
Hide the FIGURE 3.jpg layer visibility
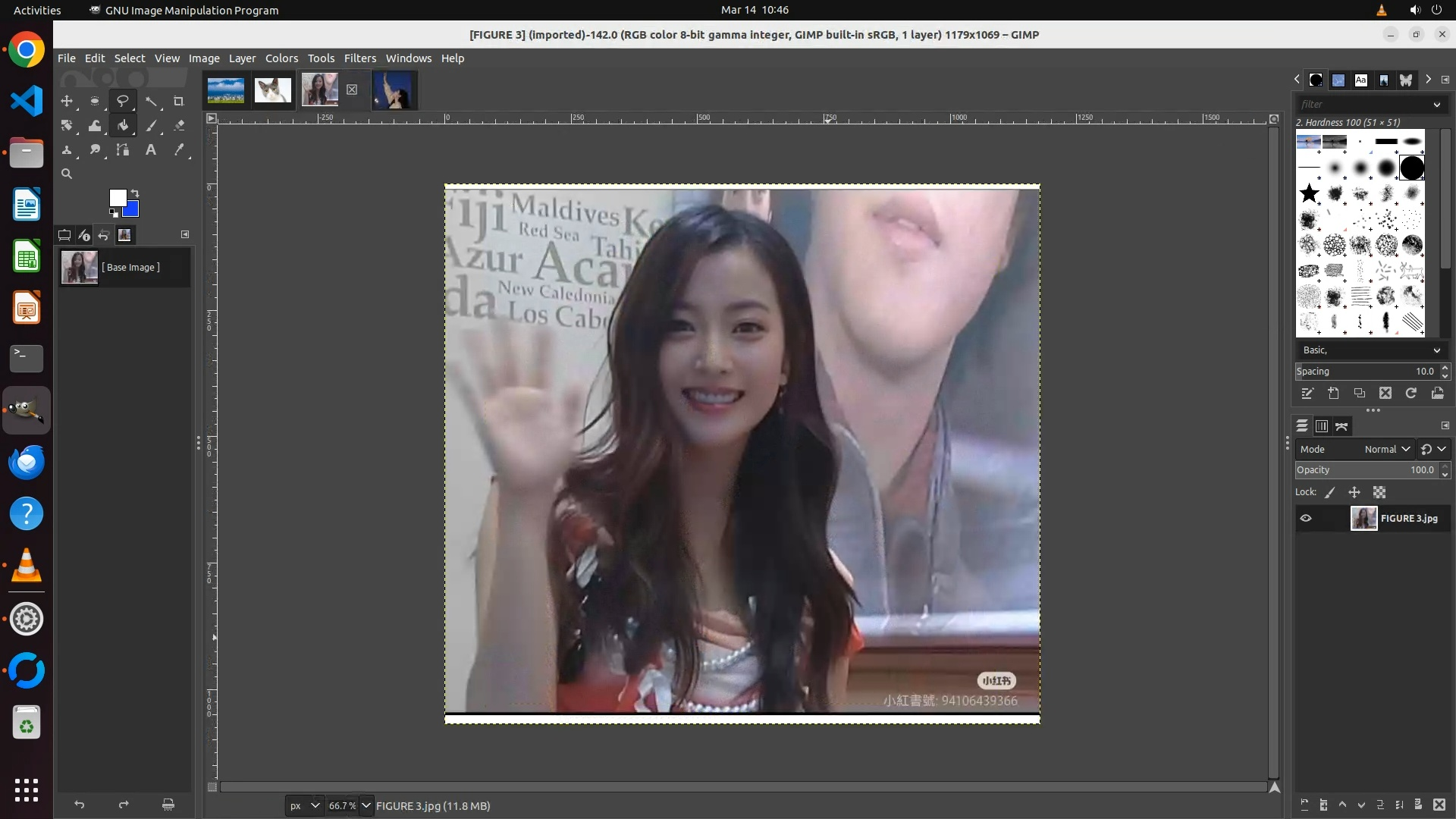click(1306, 519)
